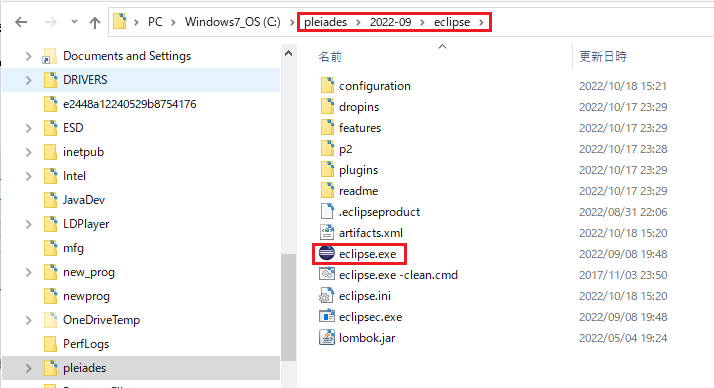Image resolution: width=714 pixels, height=388 pixels.
Task: Select JavaDev folder in tree
Action: (x=84, y=200)
